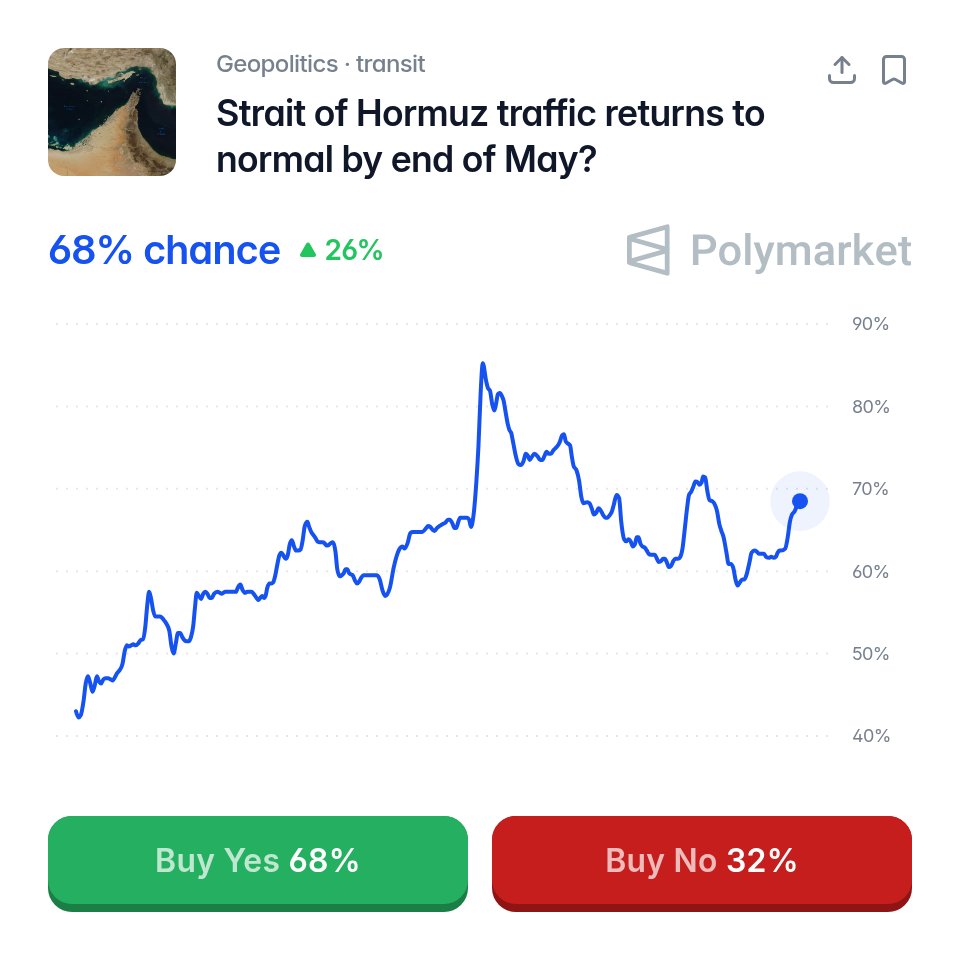Click the 60% y-axis label

[870, 572]
